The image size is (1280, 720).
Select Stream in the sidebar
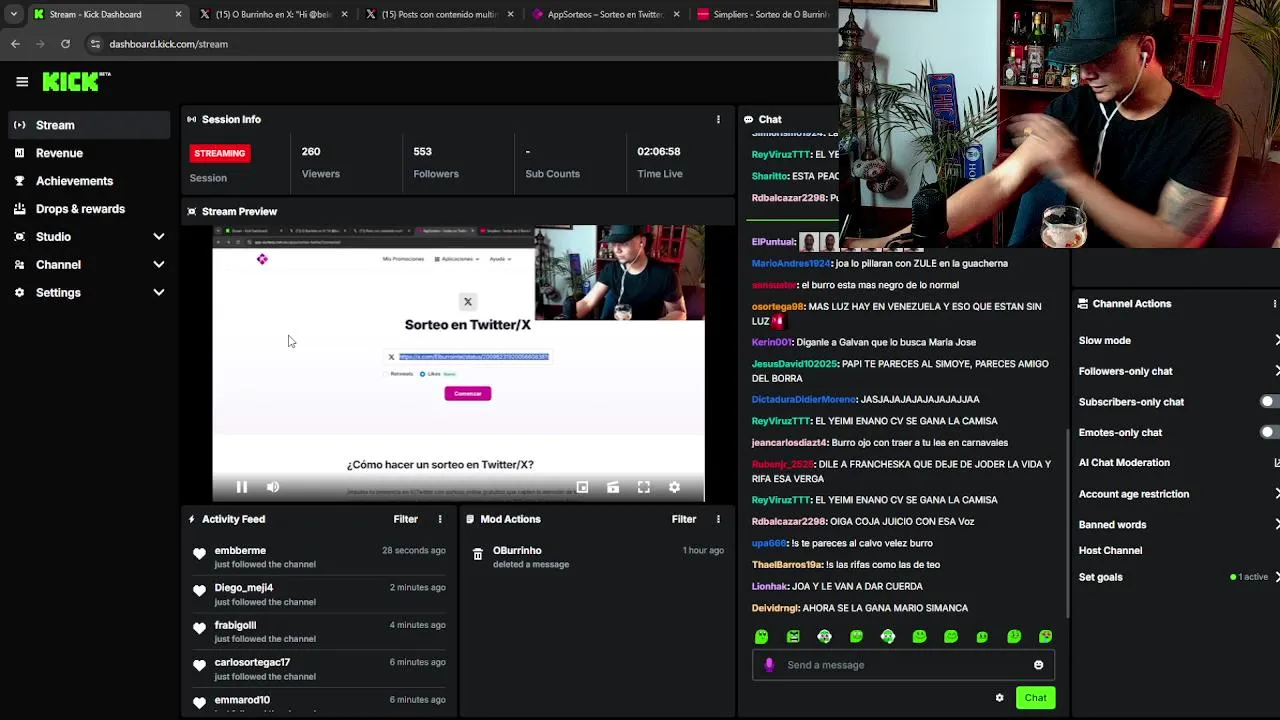89,125
